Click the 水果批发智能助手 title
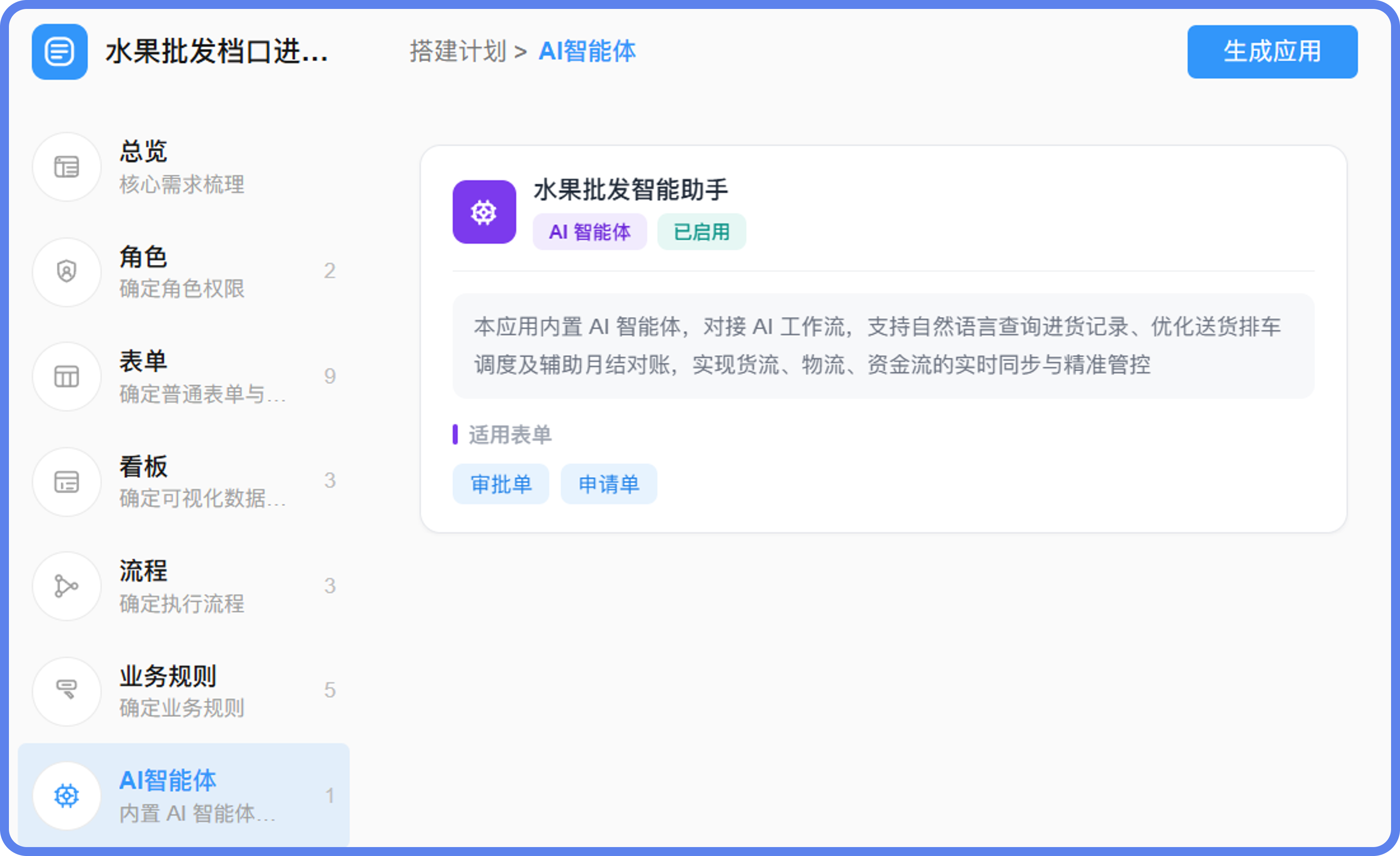 (x=631, y=190)
